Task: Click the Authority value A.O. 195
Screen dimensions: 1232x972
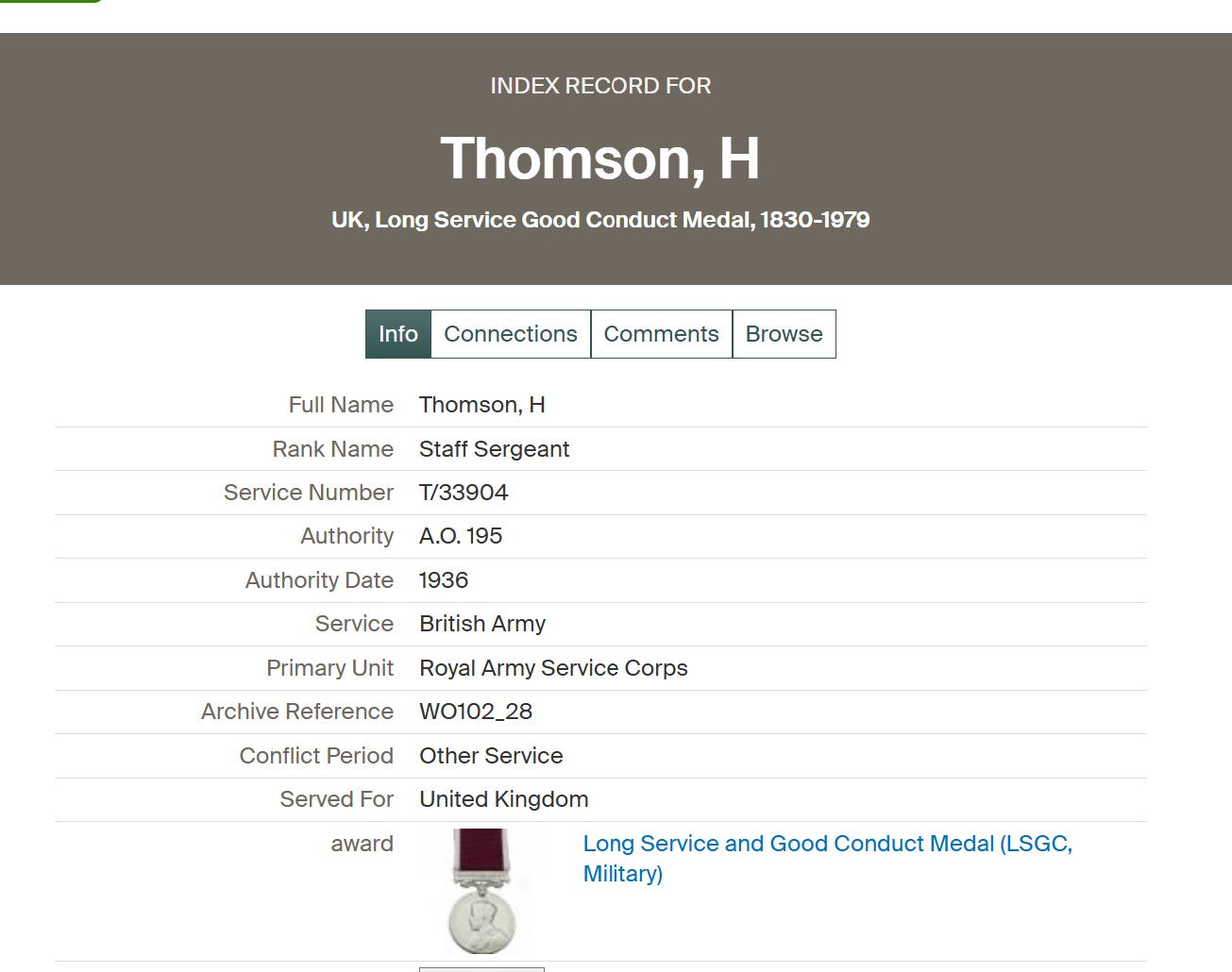Action: coord(461,536)
